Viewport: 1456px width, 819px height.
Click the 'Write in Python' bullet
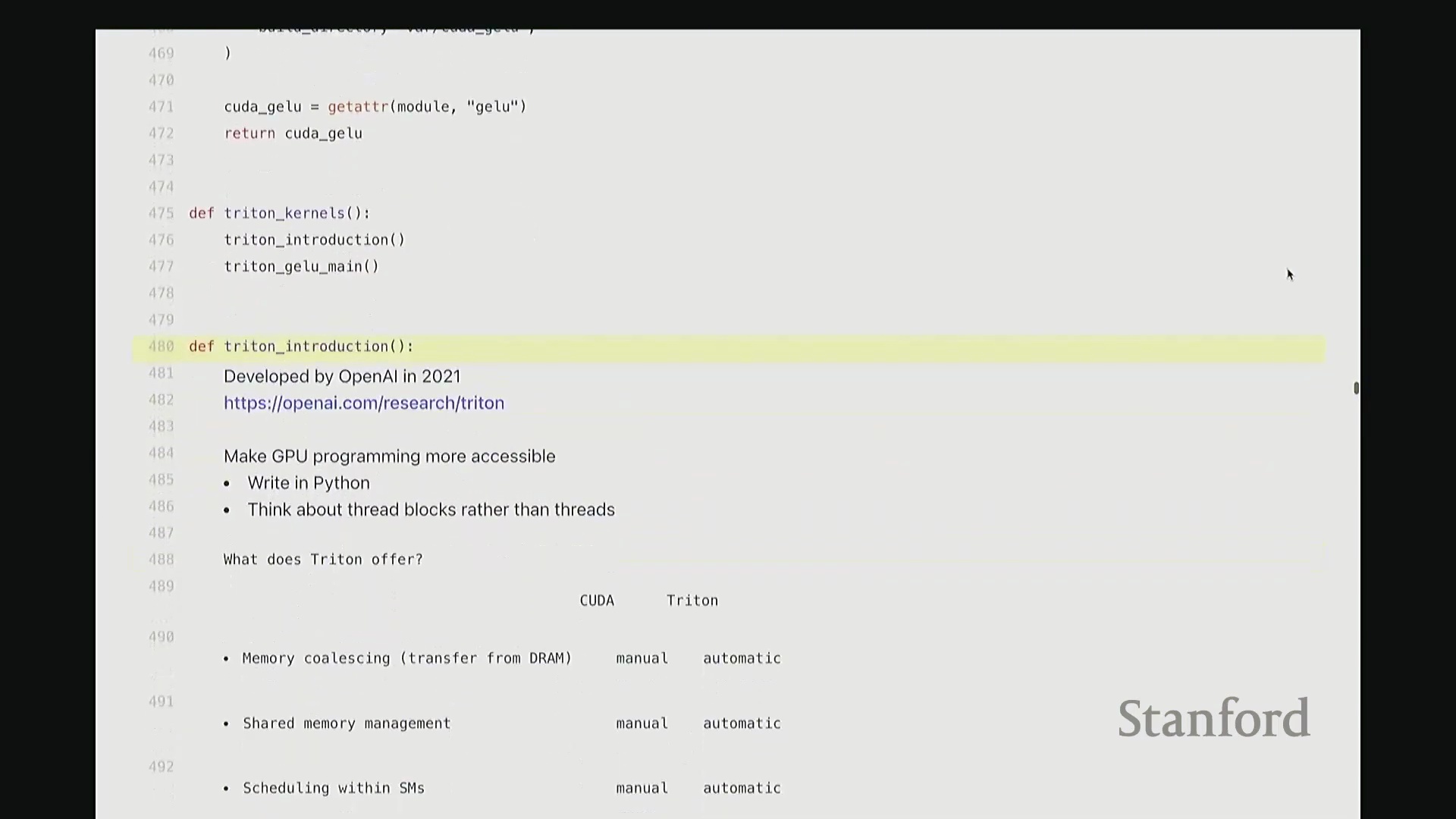pyautogui.click(x=308, y=483)
